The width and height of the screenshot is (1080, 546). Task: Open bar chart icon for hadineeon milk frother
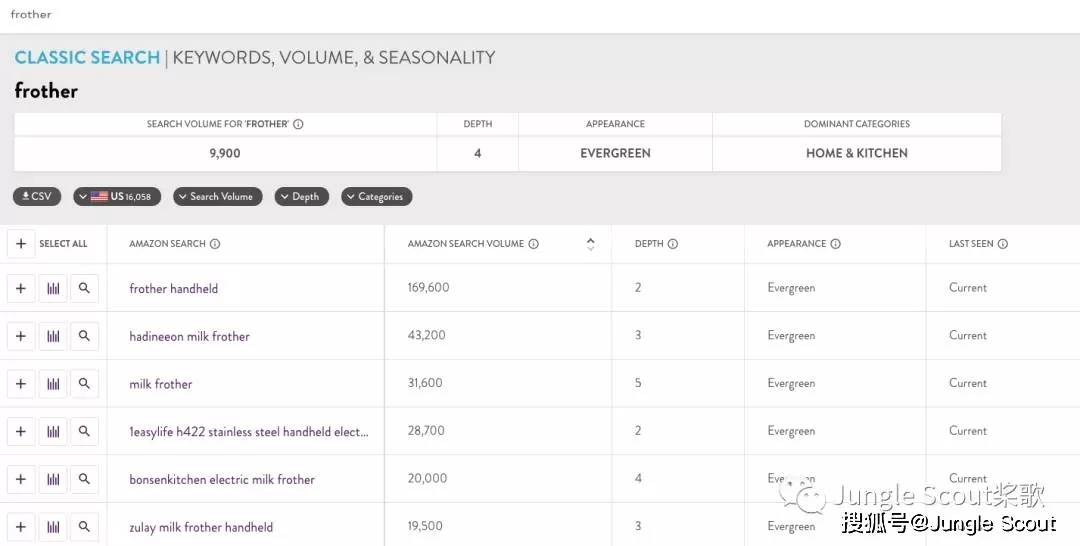click(53, 336)
